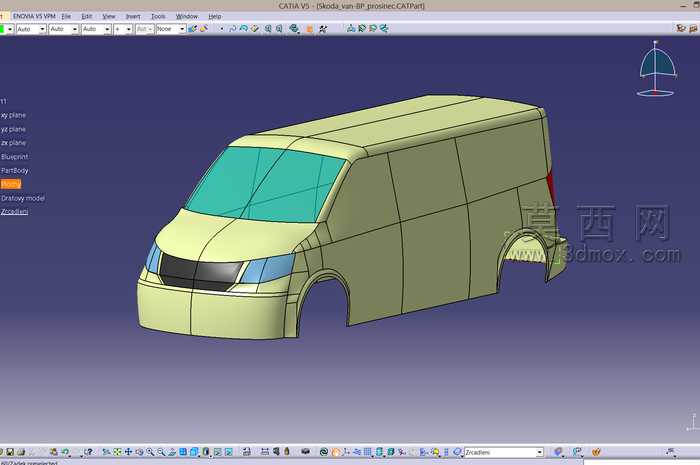This screenshot has height=465, width=700.
Task: Click the last teal icon in top toolbar group
Action: click(x=384, y=29)
